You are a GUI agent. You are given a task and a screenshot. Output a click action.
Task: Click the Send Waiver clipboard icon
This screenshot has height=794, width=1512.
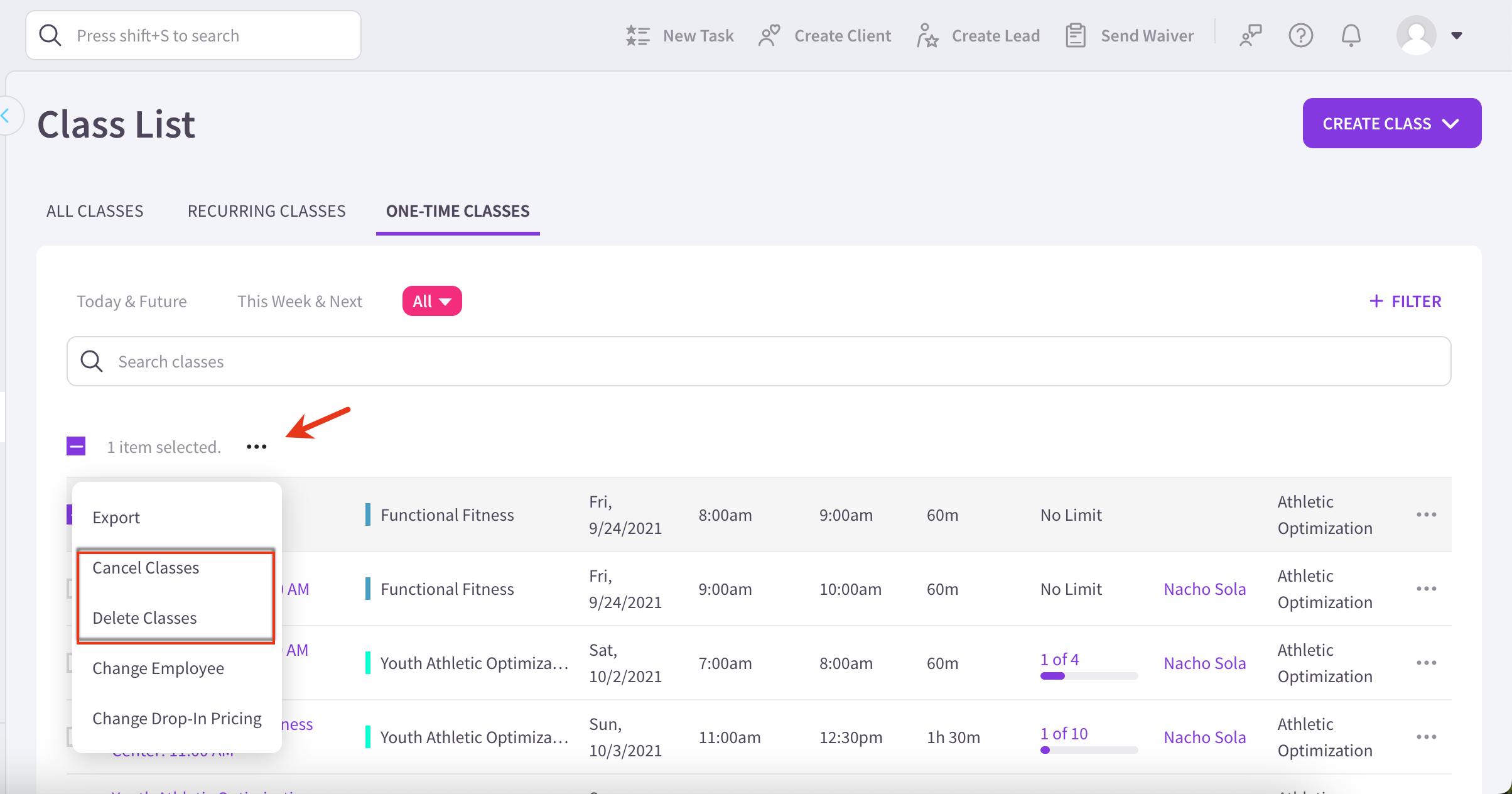click(1076, 36)
